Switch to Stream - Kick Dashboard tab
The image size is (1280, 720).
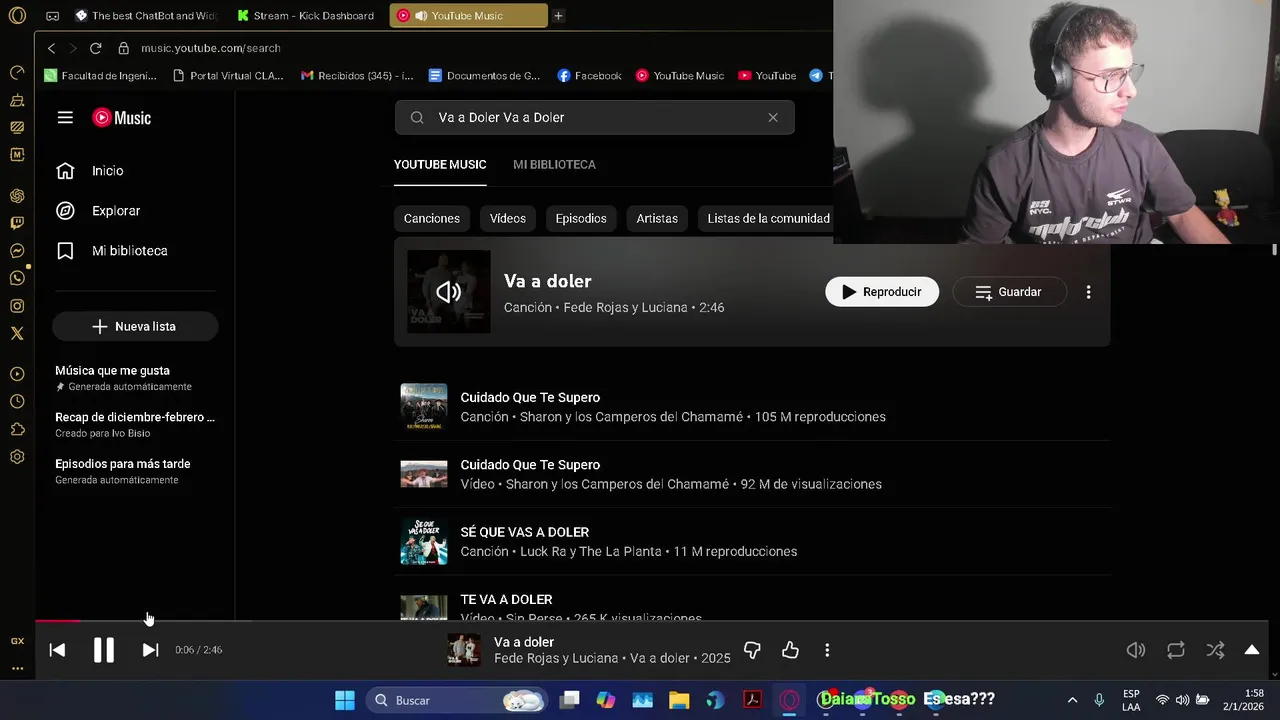(307, 16)
